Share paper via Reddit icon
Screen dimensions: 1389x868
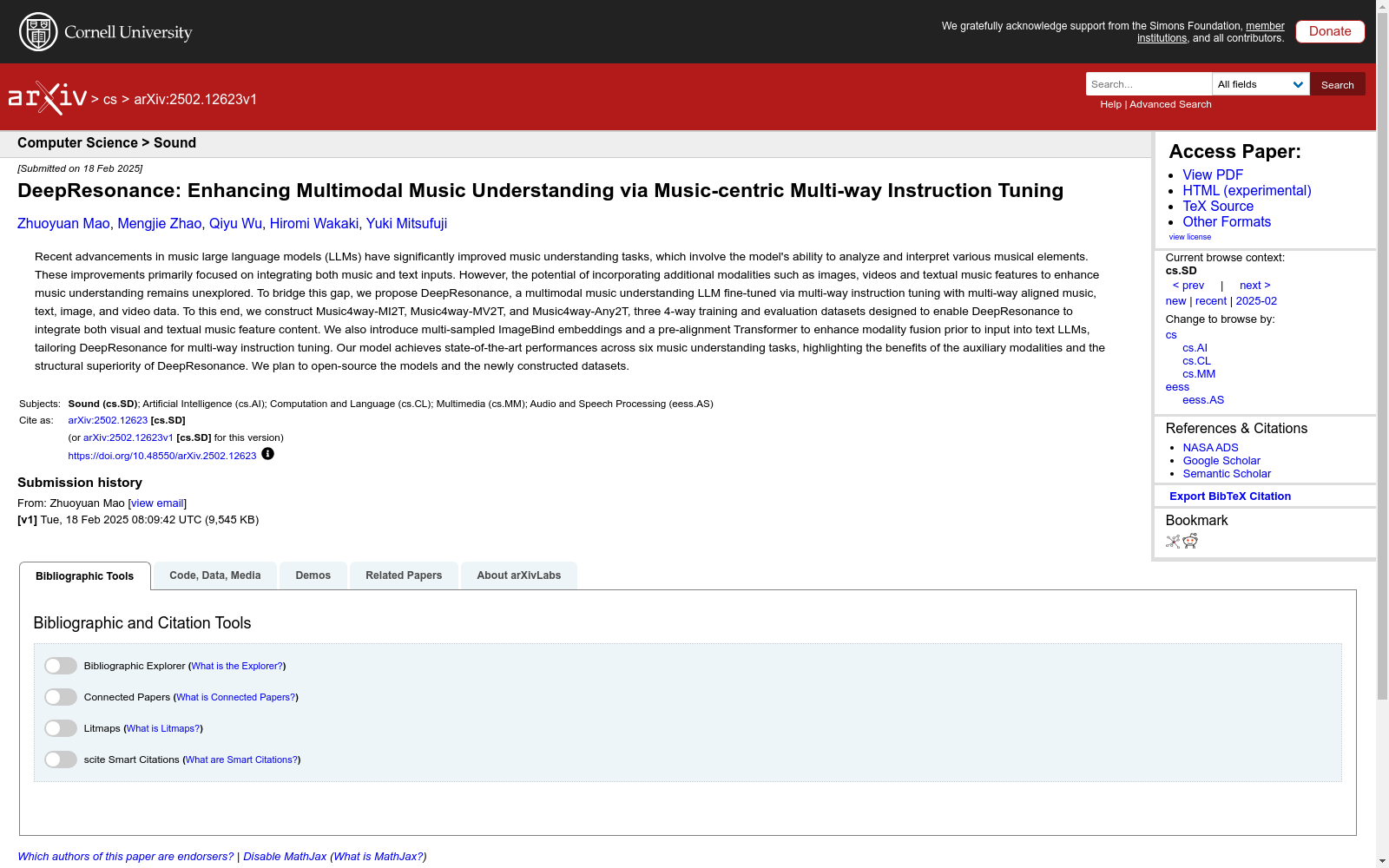(x=1190, y=542)
